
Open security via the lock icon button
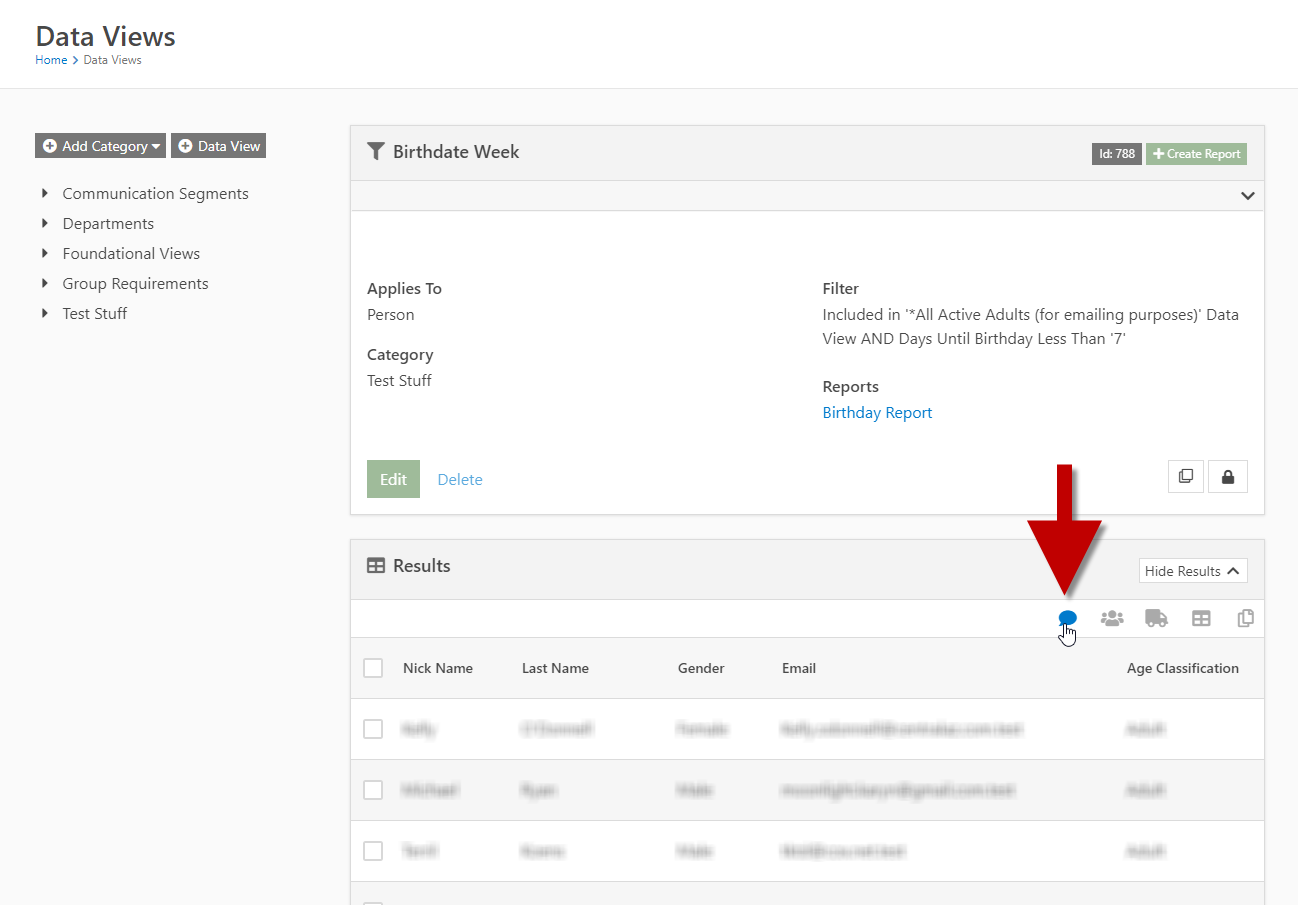[x=1228, y=477]
